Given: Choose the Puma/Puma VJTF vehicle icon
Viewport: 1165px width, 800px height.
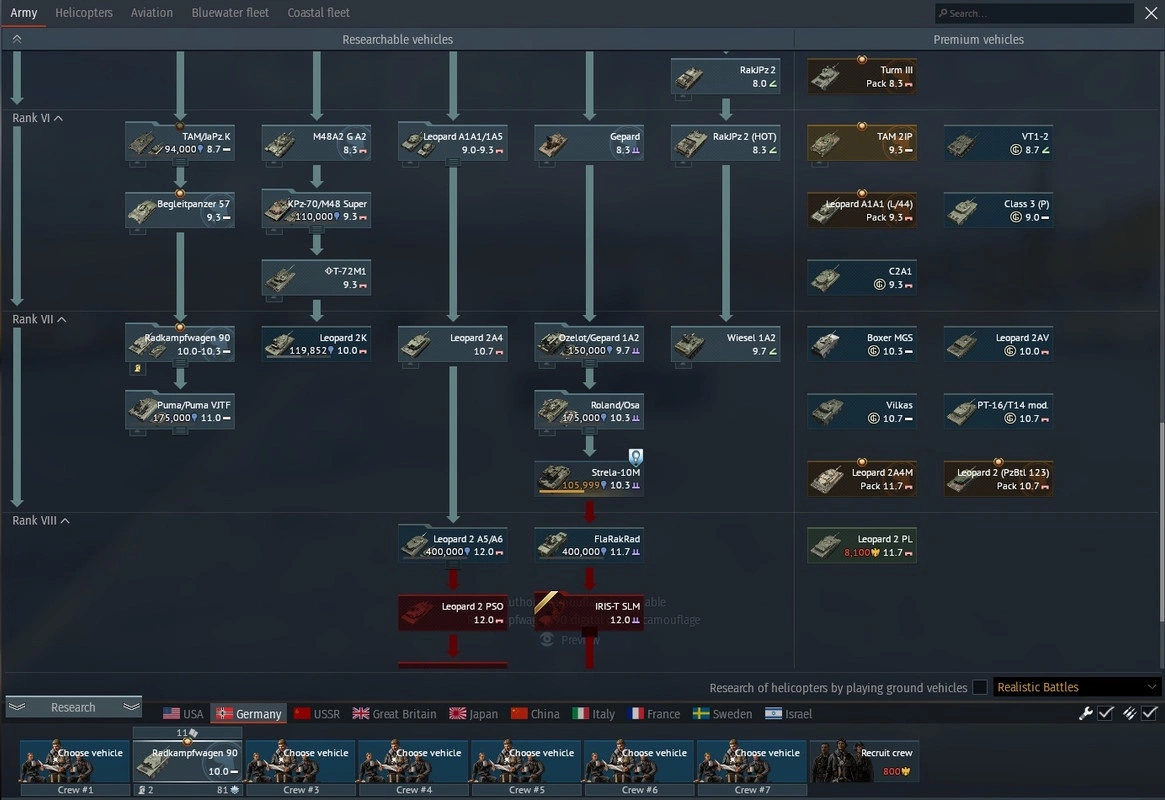Looking at the screenshot, I should (x=180, y=411).
